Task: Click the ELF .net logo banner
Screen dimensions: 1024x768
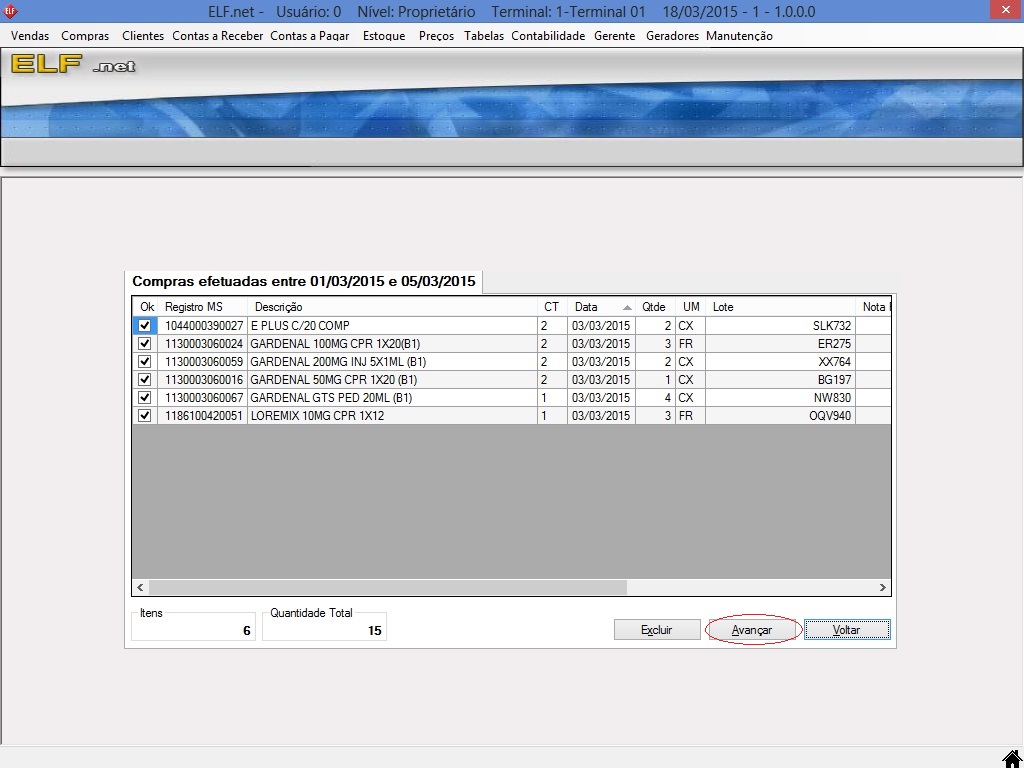Action: 73,64
